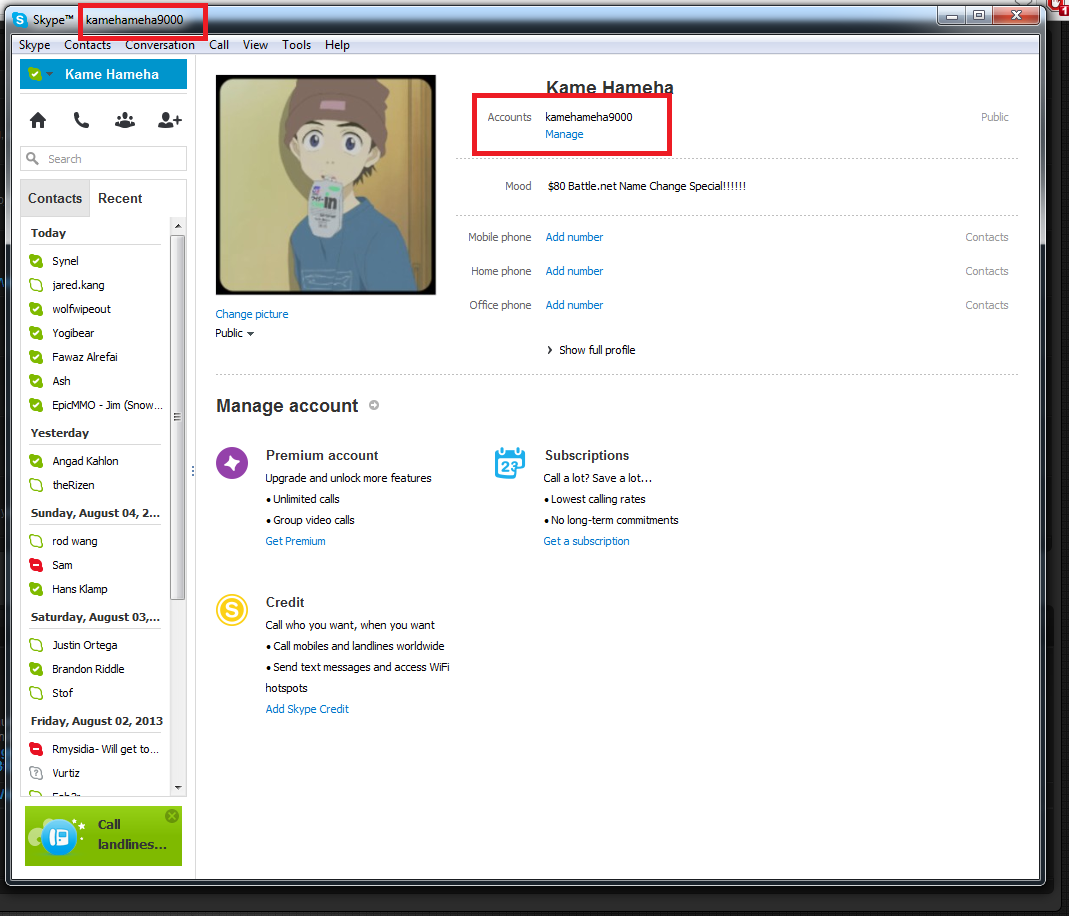
Task: Click the Kame Hameha profile button
Action: (x=104, y=74)
